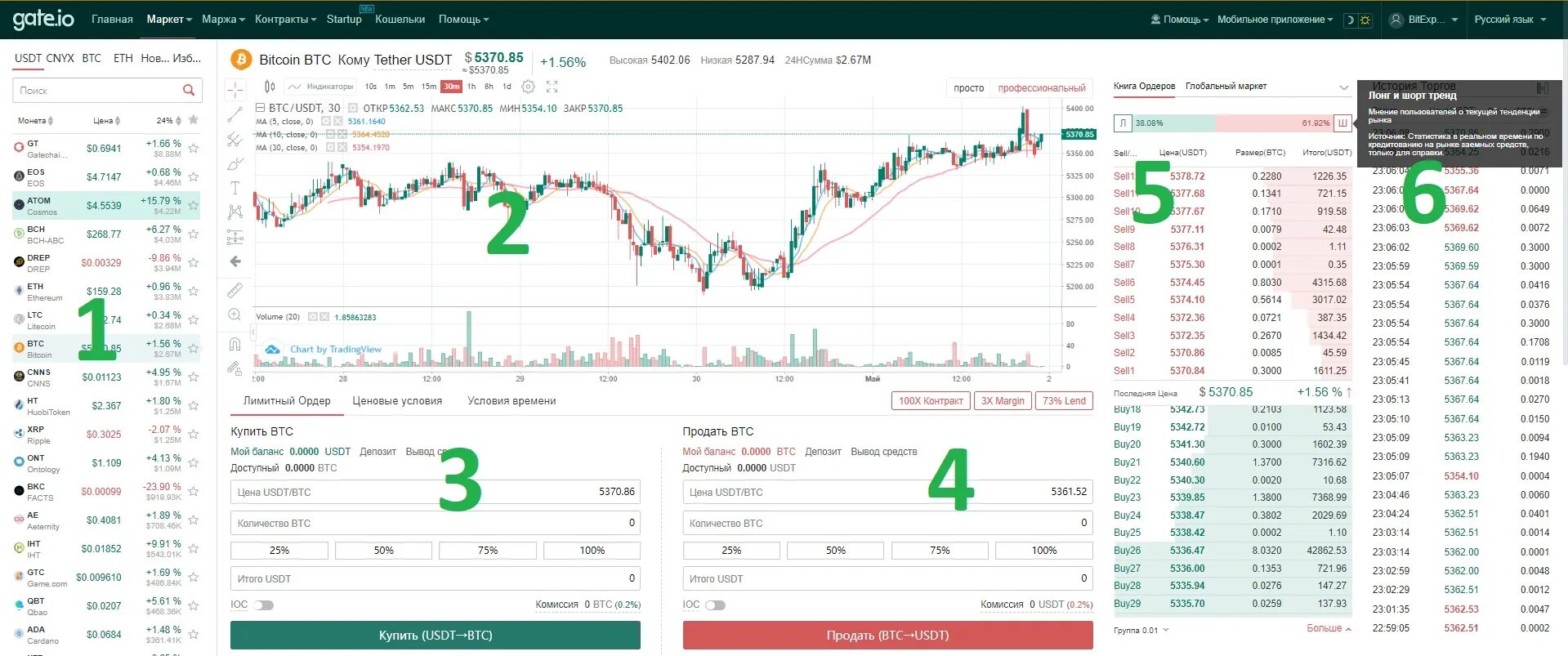Click the long 'Л' vote box
This screenshot has height=656, width=1568.
(1123, 123)
